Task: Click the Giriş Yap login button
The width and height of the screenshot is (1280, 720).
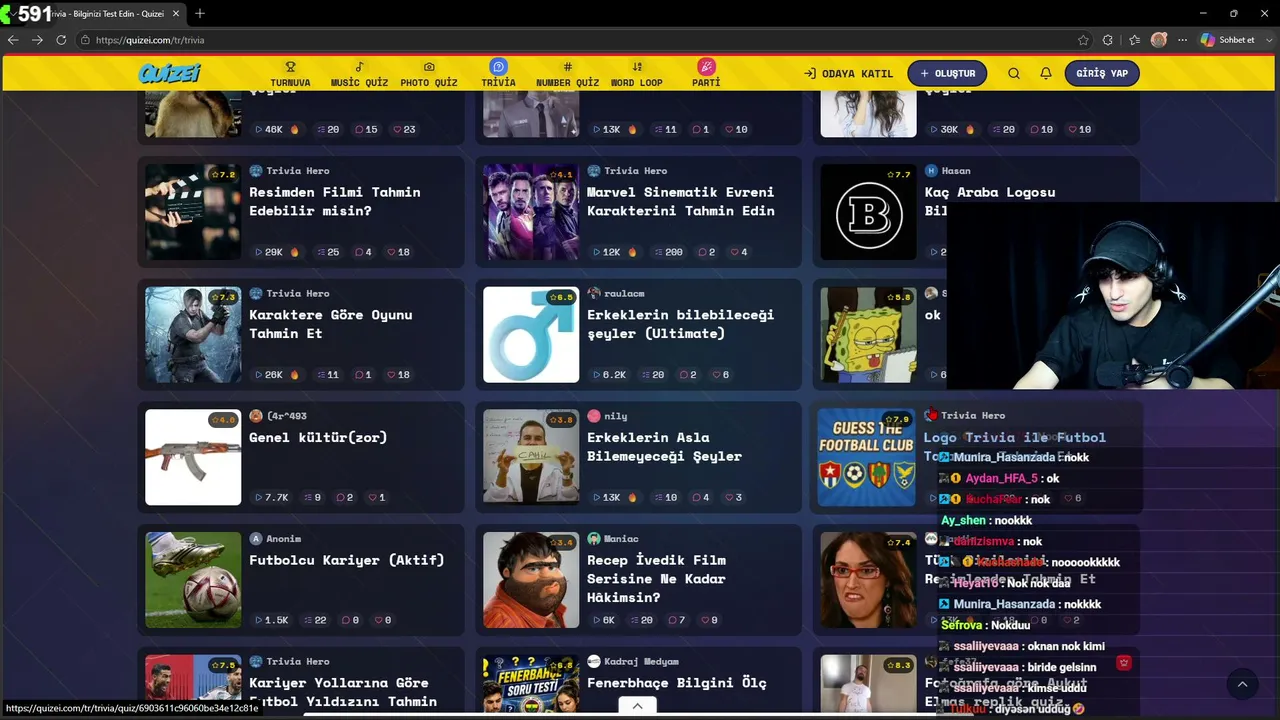Action: pyautogui.click(x=1102, y=73)
